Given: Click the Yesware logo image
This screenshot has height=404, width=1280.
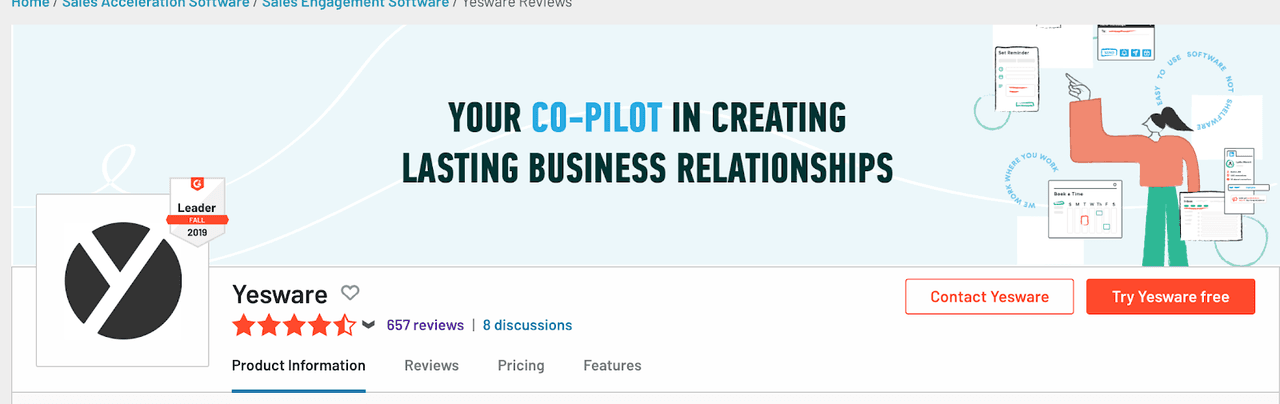Looking at the screenshot, I should click(123, 279).
